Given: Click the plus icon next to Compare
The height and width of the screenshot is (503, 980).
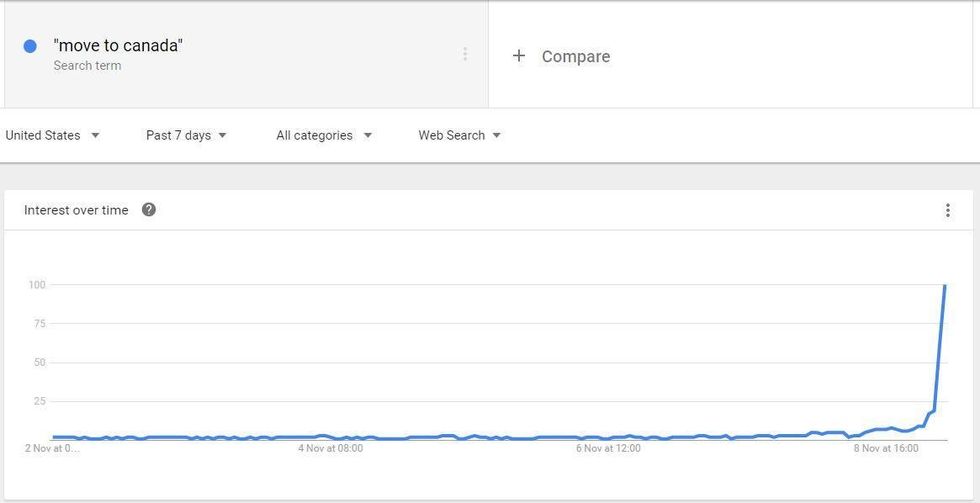Looking at the screenshot, I should click(519, 56).
